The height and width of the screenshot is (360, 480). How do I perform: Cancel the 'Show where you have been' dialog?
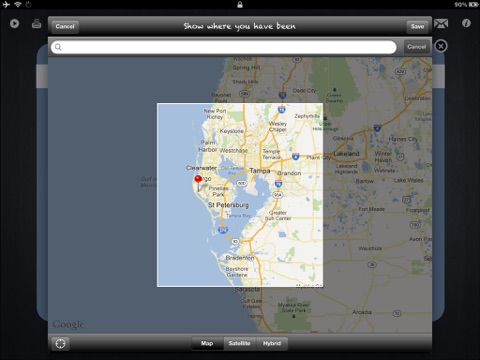pyautogui.click(x=65, y=26)
